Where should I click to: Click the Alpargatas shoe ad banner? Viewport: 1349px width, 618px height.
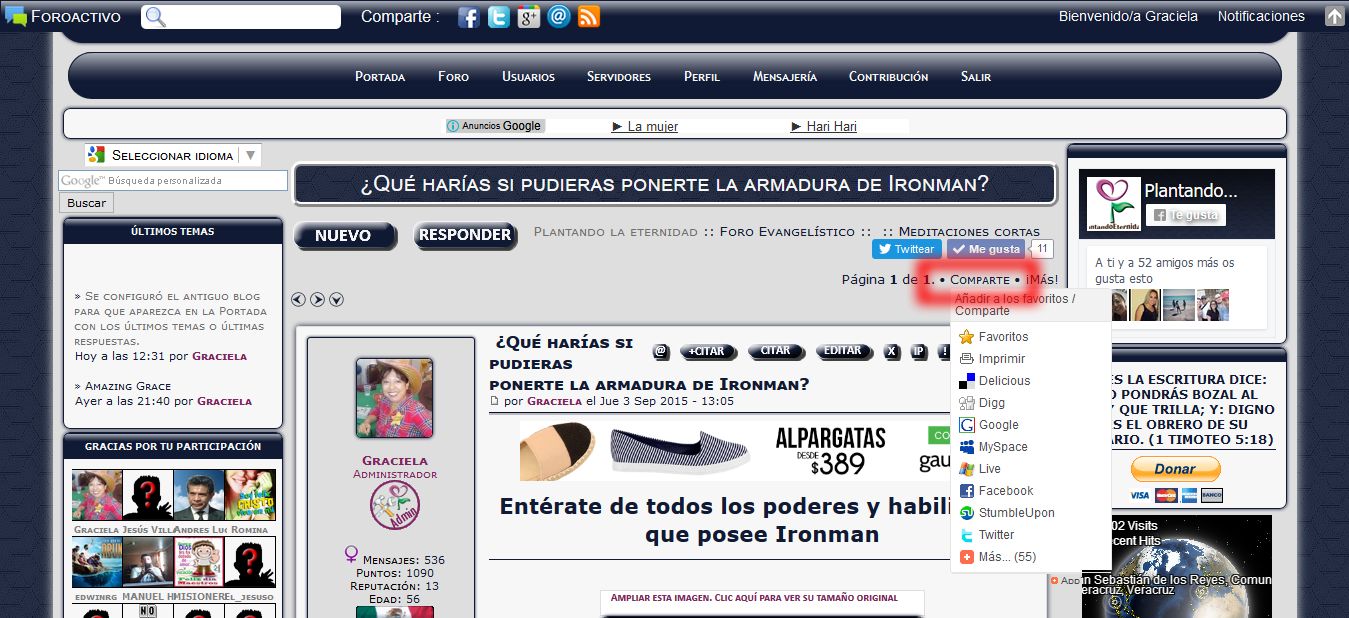tap(735, 450)
